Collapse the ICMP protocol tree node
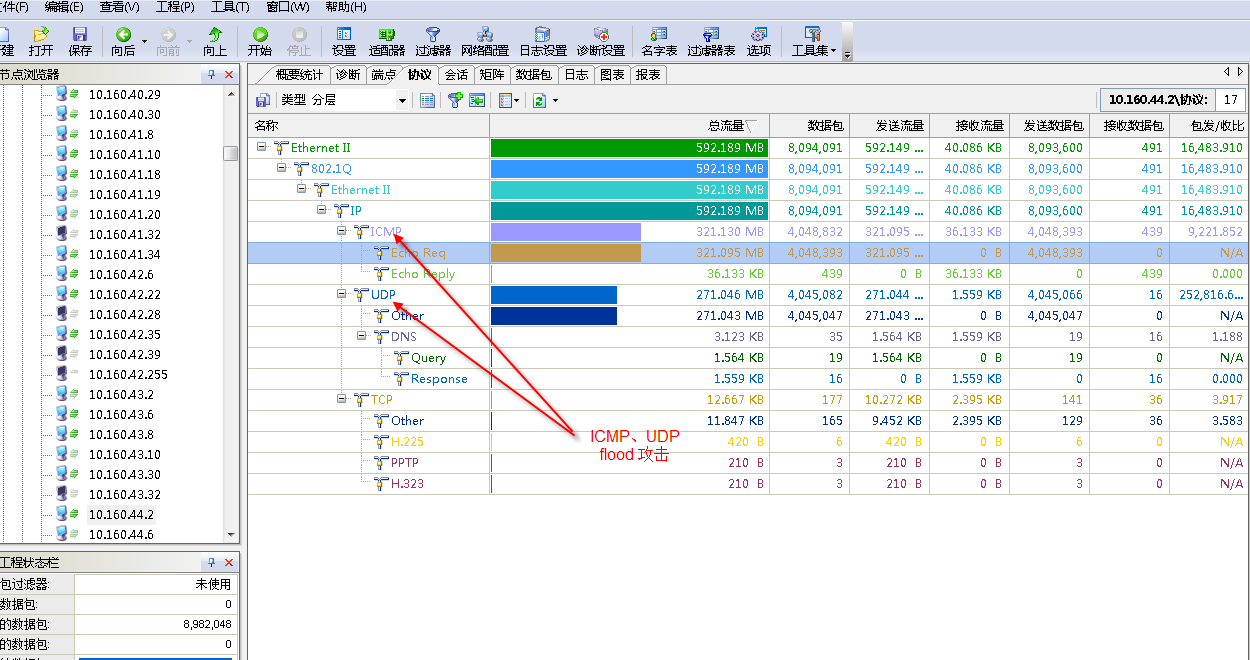This screenshot has height=660, width=1250. click(x=341, y=231)
